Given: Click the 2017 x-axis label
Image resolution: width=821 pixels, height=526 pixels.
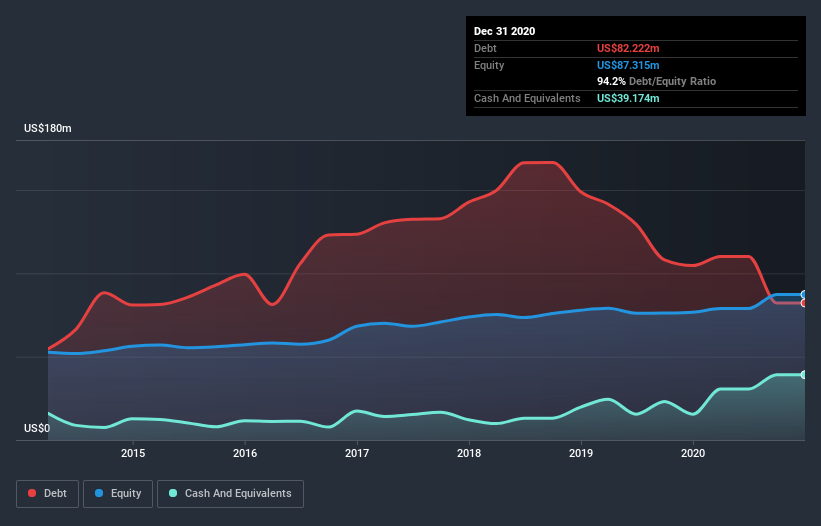Looking at the screenshot, I should pyautogui.click(x=357, y=453).
